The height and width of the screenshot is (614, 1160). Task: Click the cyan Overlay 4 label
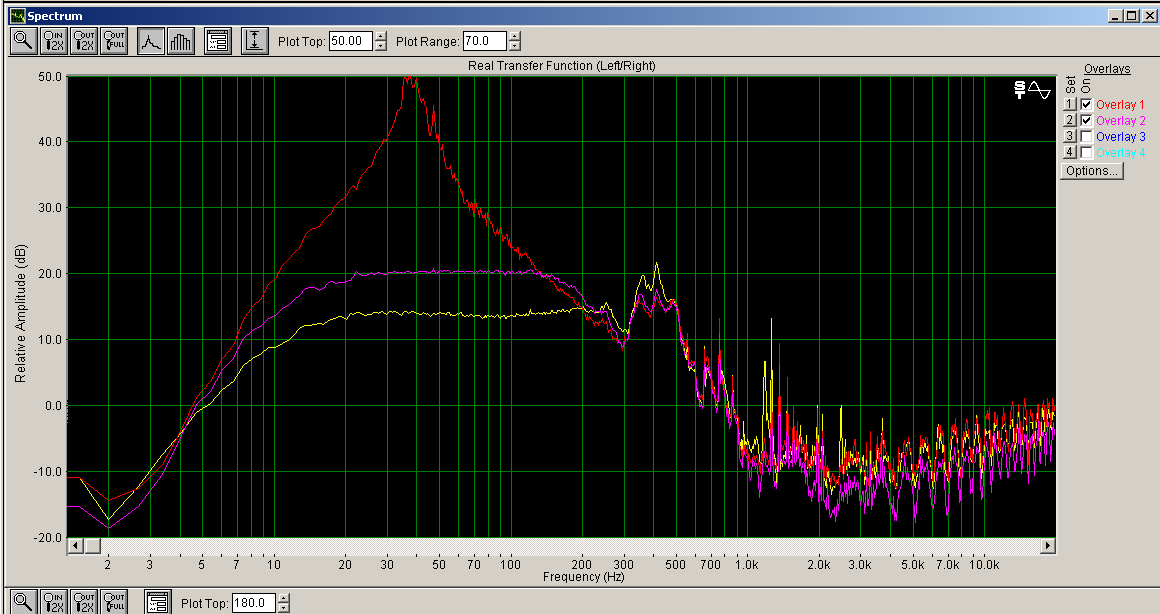[x=1120, y=152]
